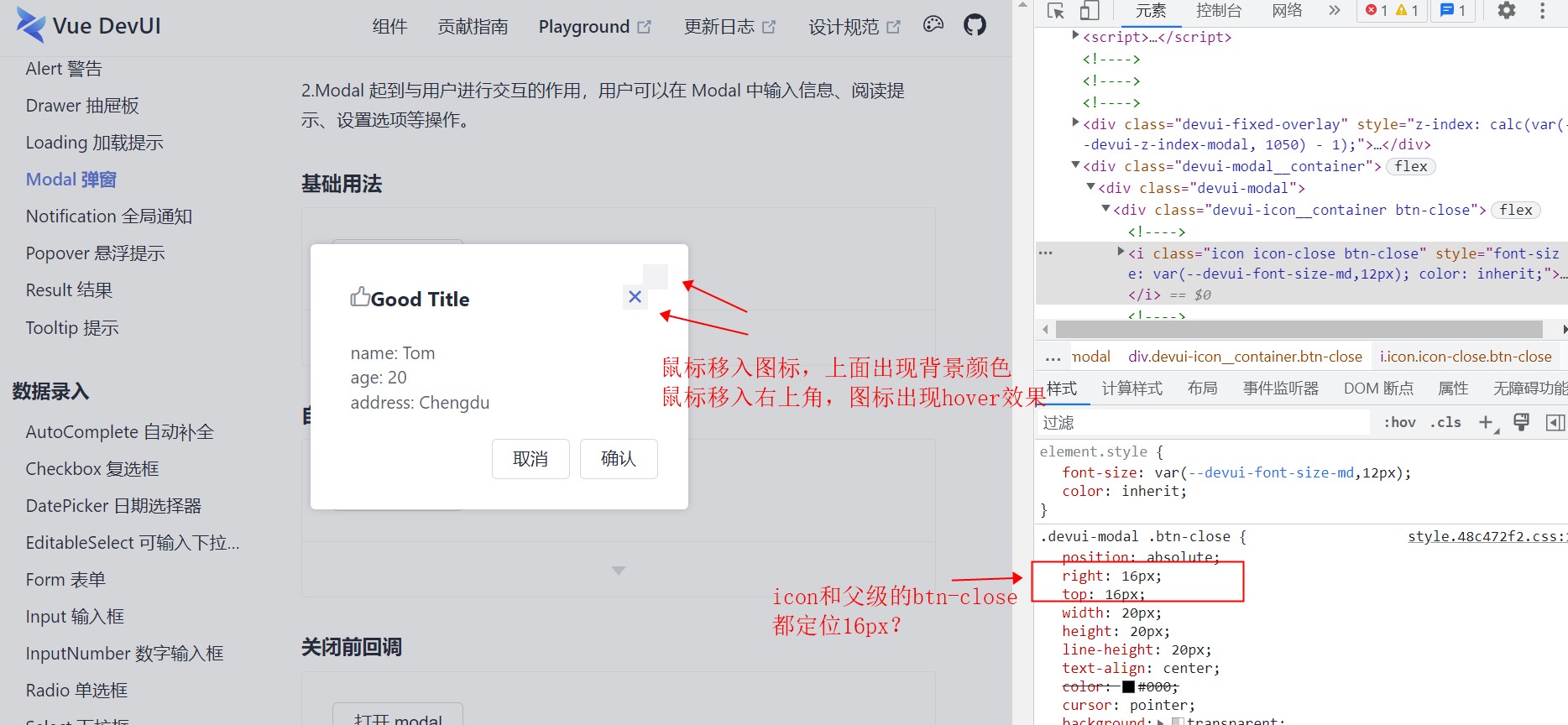Open the 更新日志 navigation link

(729, 27)
